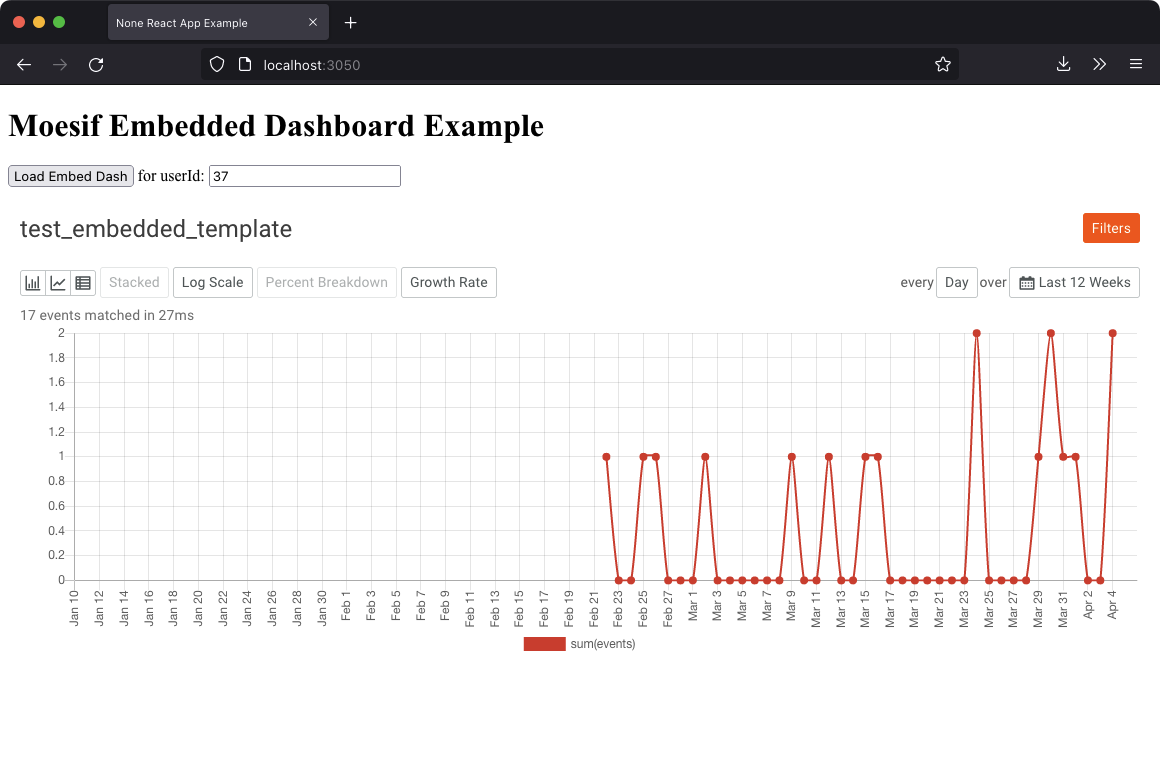This screenshot has height=771, width=1160.
Task: Open the Firefox application menu icon
Action: pyautogui.click(x=1136, y=64)
